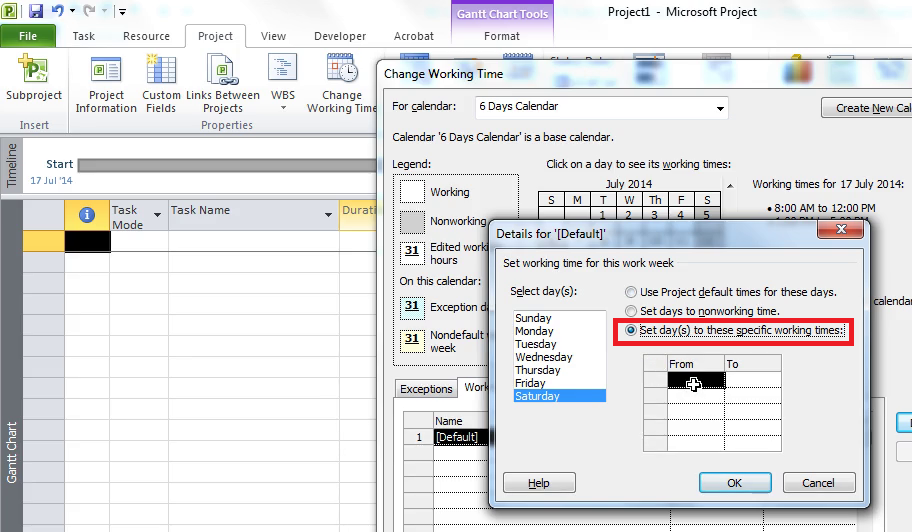Click the From column header
Viewport: 912px width, 532px height.
click(x=696, y=364)
